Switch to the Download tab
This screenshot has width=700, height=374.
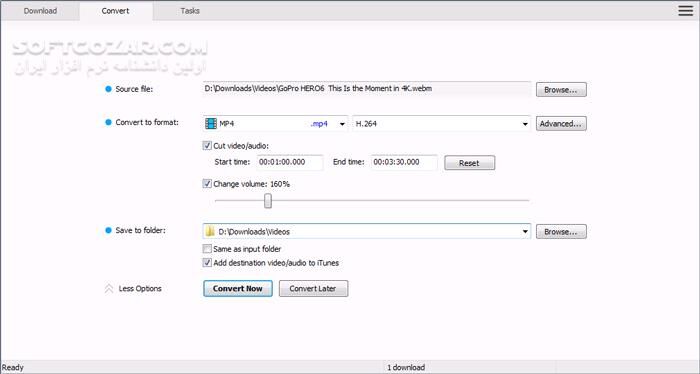(x=40, y=11)
